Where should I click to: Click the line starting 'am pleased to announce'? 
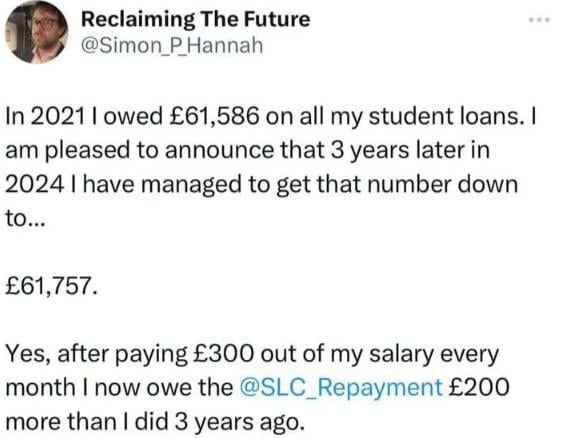pyautogui.click(x=248, y=151)
